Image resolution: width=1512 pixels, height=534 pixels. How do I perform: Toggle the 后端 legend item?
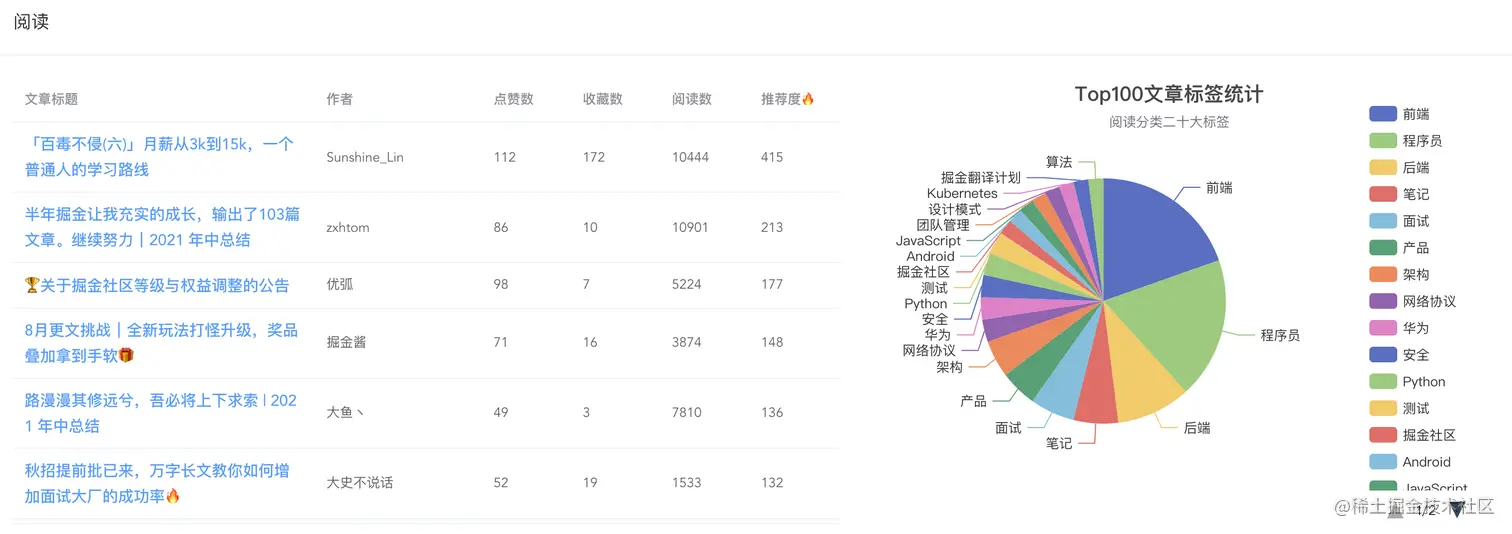1399,168
